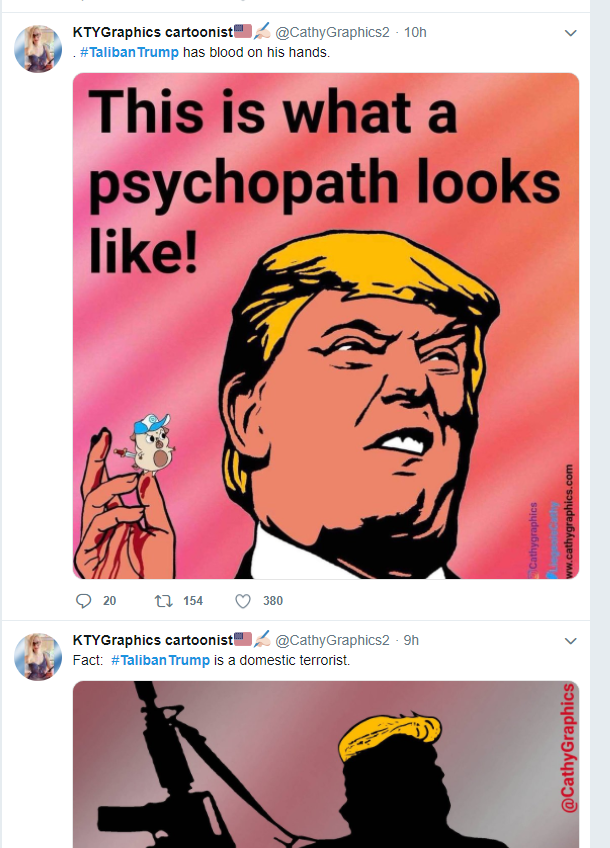Click the 154 retweet count
Screen dimensions: 610x848
(193, 601)
